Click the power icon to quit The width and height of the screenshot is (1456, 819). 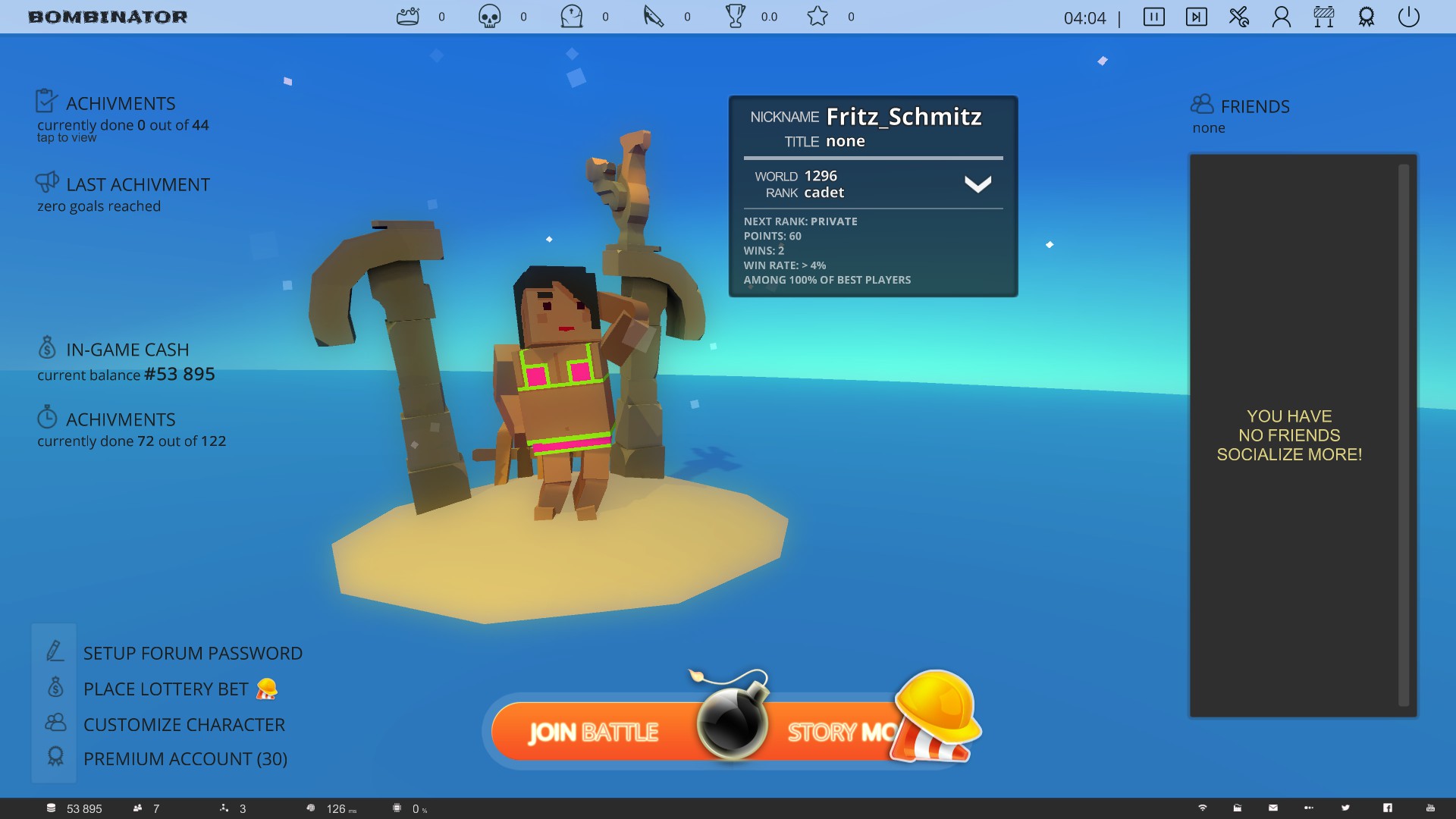(1408, 17)
